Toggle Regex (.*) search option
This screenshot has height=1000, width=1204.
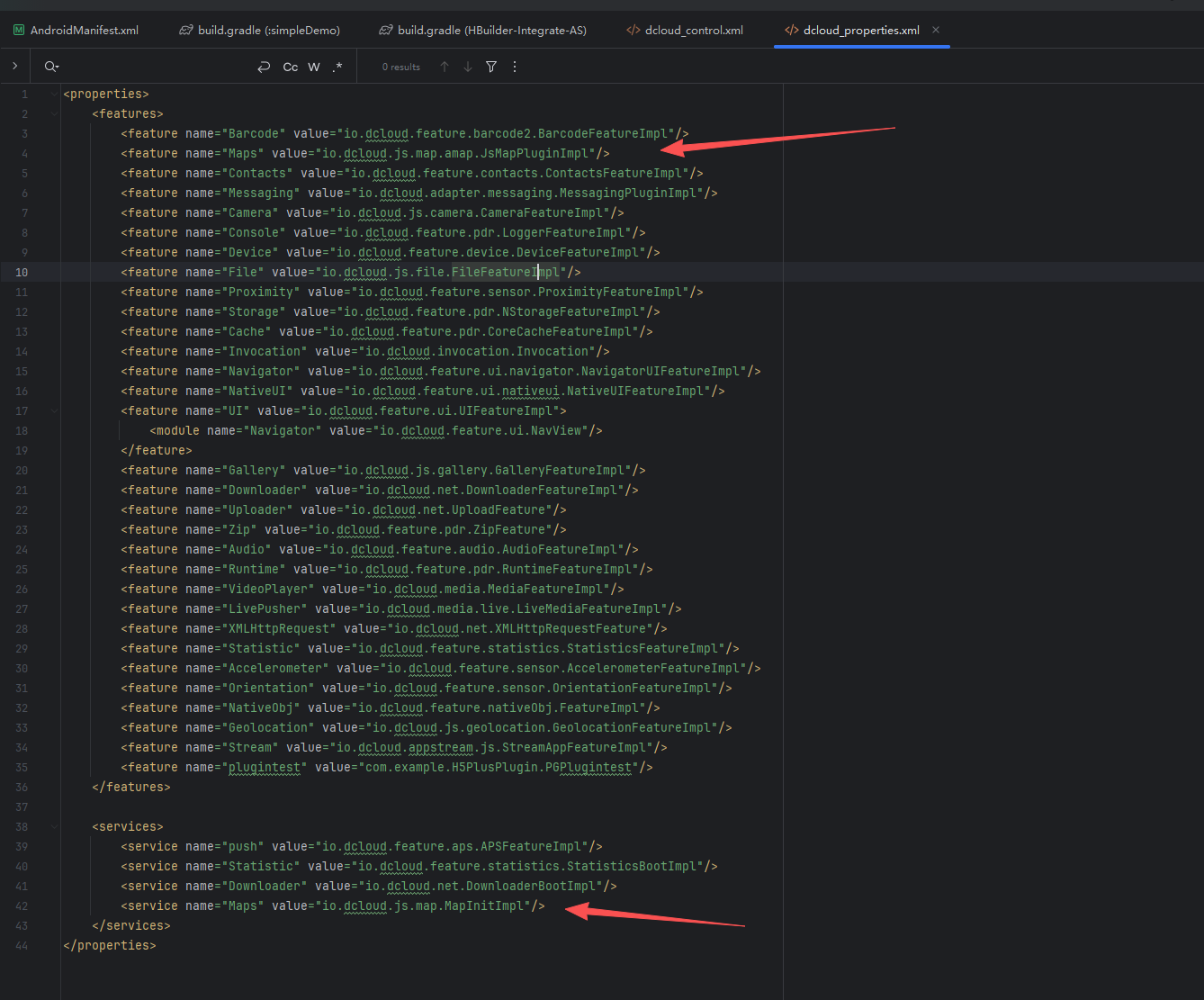pos(337,67)
